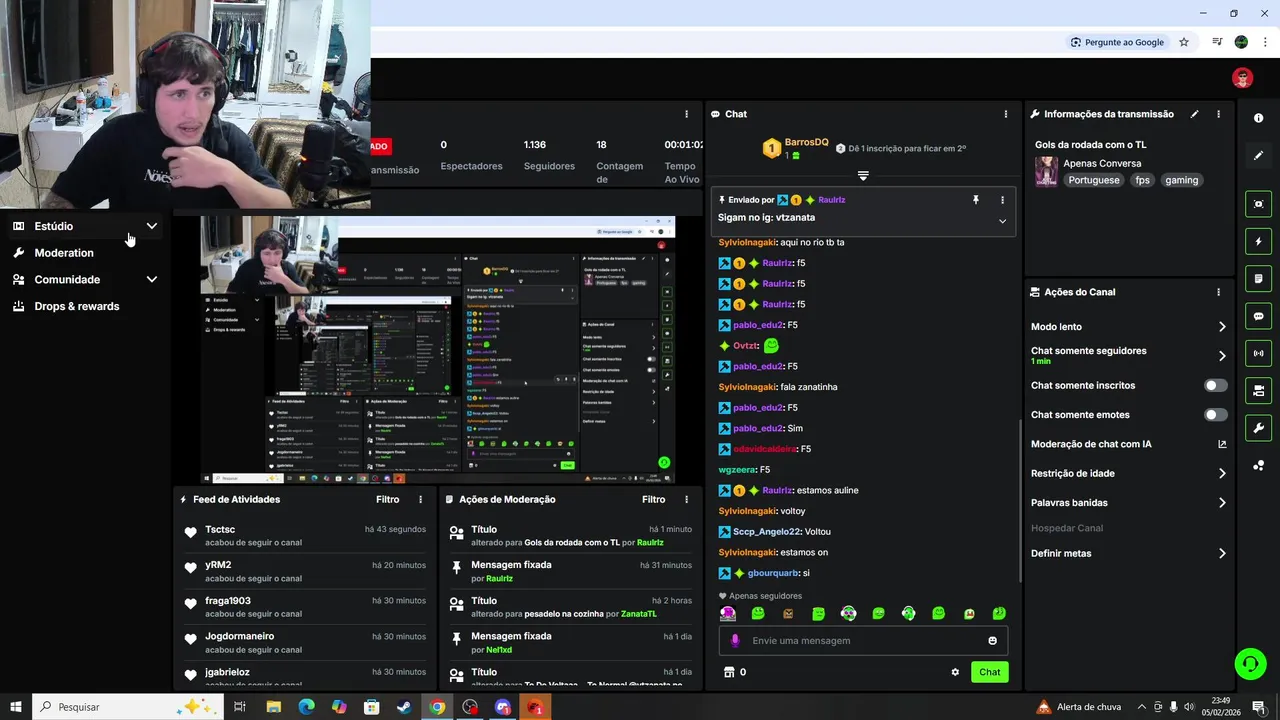Send message with green Chat button

pos(989,672)
